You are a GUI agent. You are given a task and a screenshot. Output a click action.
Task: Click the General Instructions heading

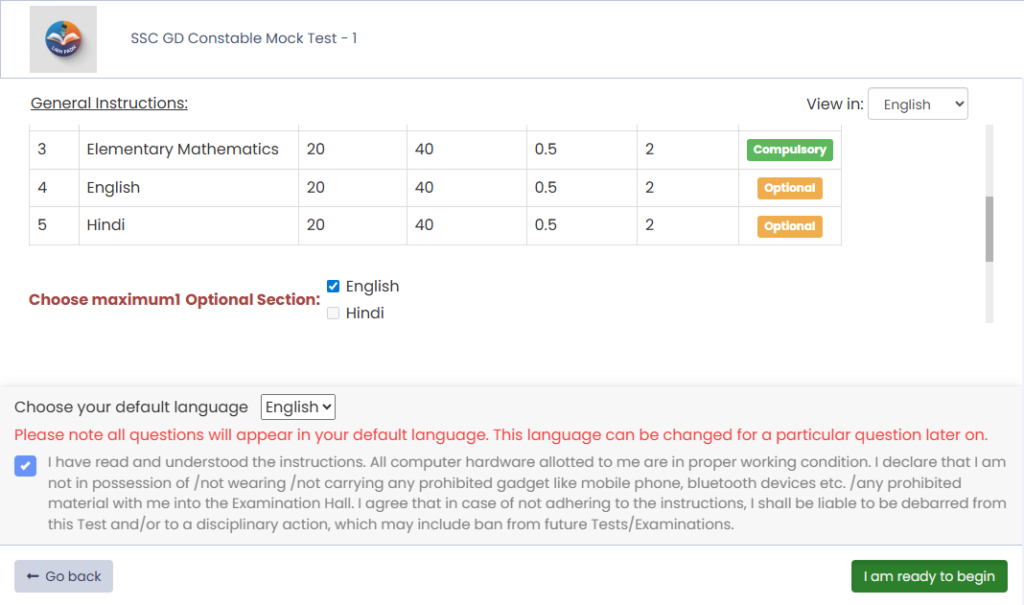[109, 103]
